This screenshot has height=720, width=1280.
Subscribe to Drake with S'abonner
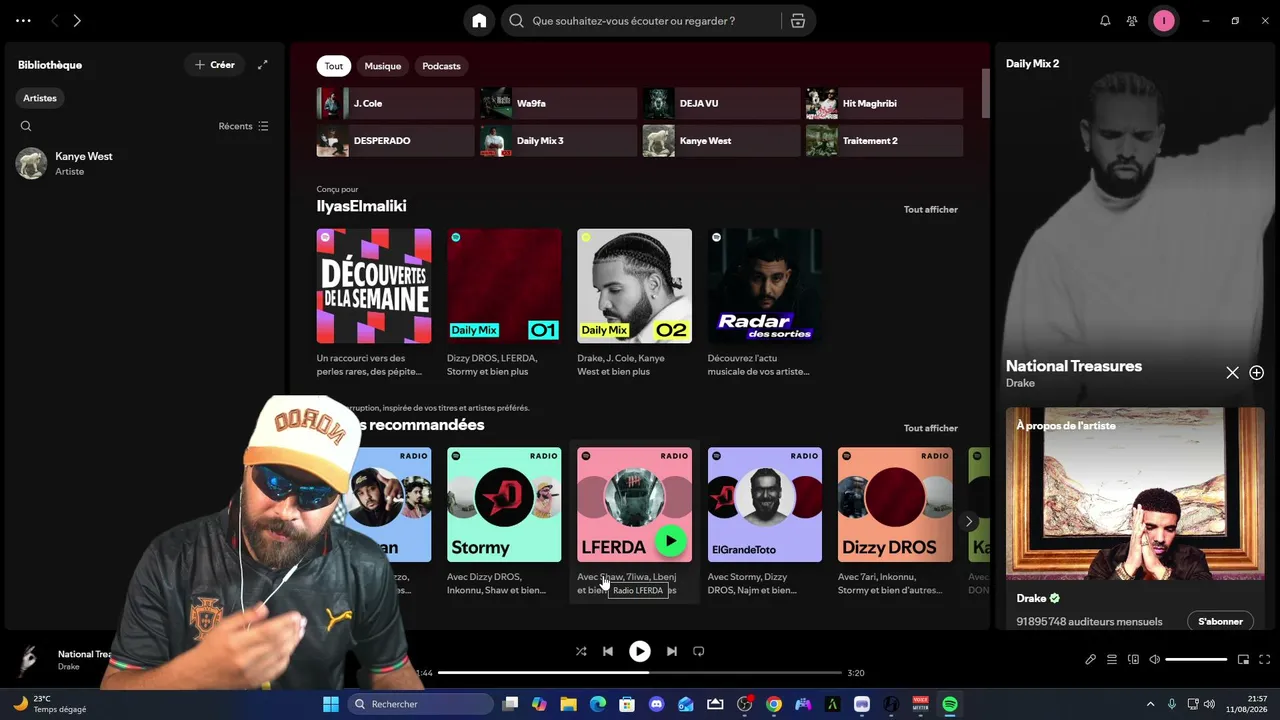point(1220,621)
